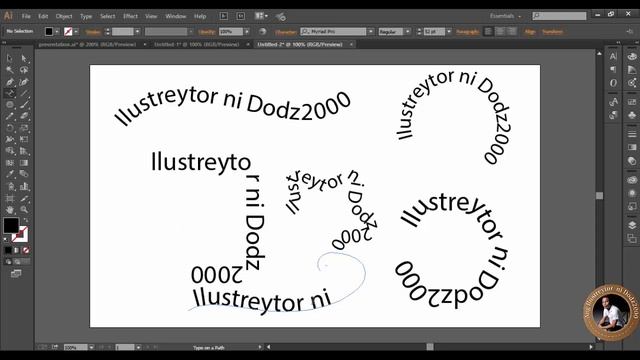
Task: Select the Rotate tool
Action: click(10, 128)
